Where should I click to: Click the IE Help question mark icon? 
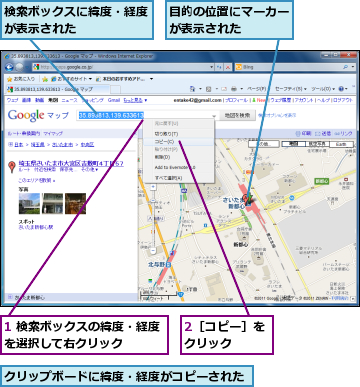pyautogui.click(x=341, y=89)
